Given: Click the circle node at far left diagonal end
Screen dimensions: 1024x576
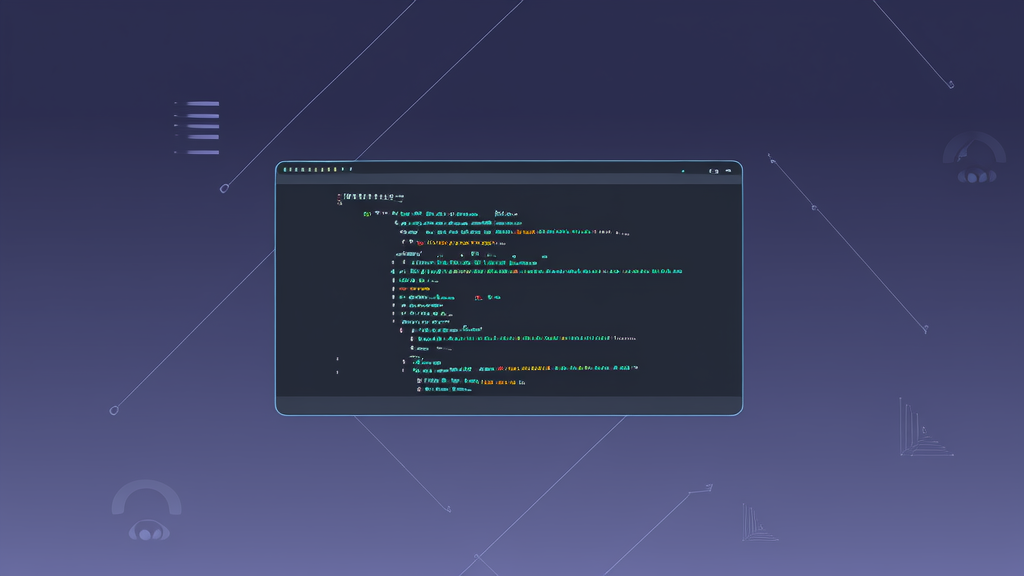Looking at the screenshot, I should (x=114, y=410).
